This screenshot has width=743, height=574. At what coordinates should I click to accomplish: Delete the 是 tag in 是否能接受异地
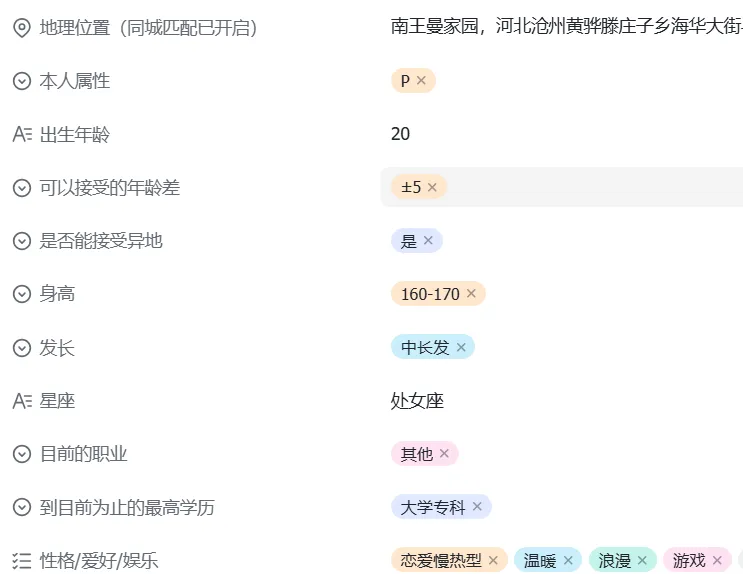tap(428, 240)
